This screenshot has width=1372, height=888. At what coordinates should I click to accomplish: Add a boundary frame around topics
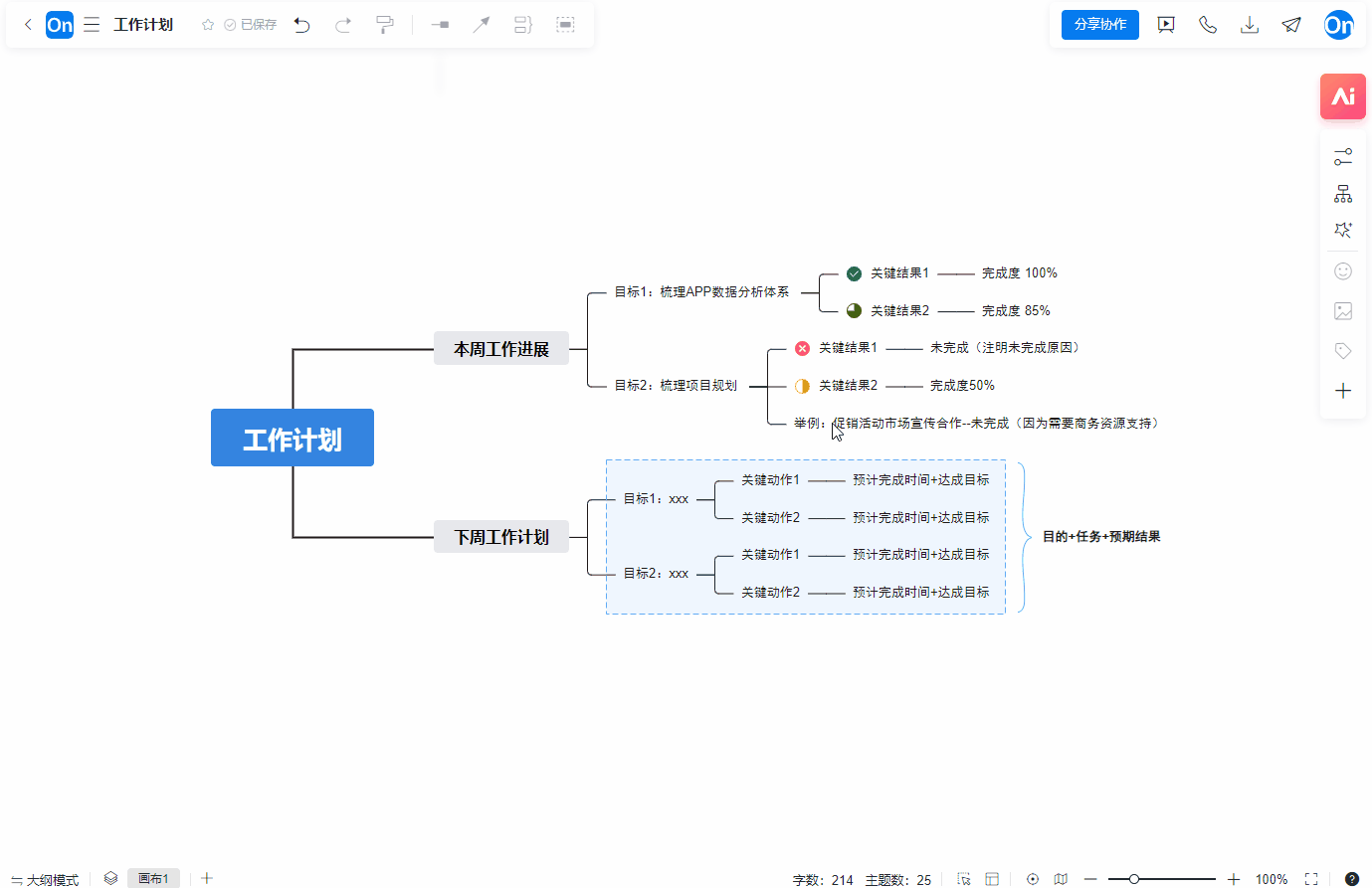click(x=565, y=25)
